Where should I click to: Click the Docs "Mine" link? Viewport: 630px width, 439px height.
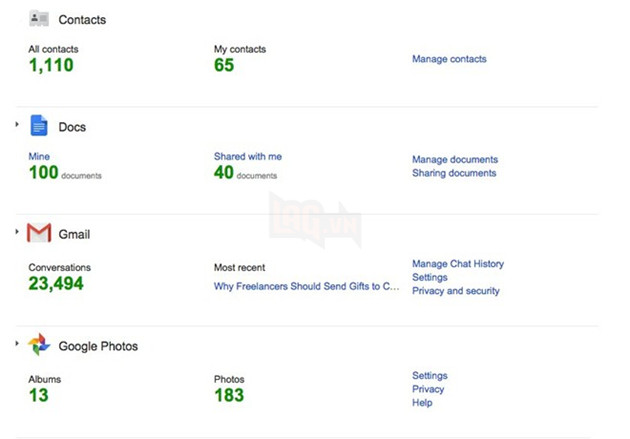pyautogui.click(x=39, y=157)
